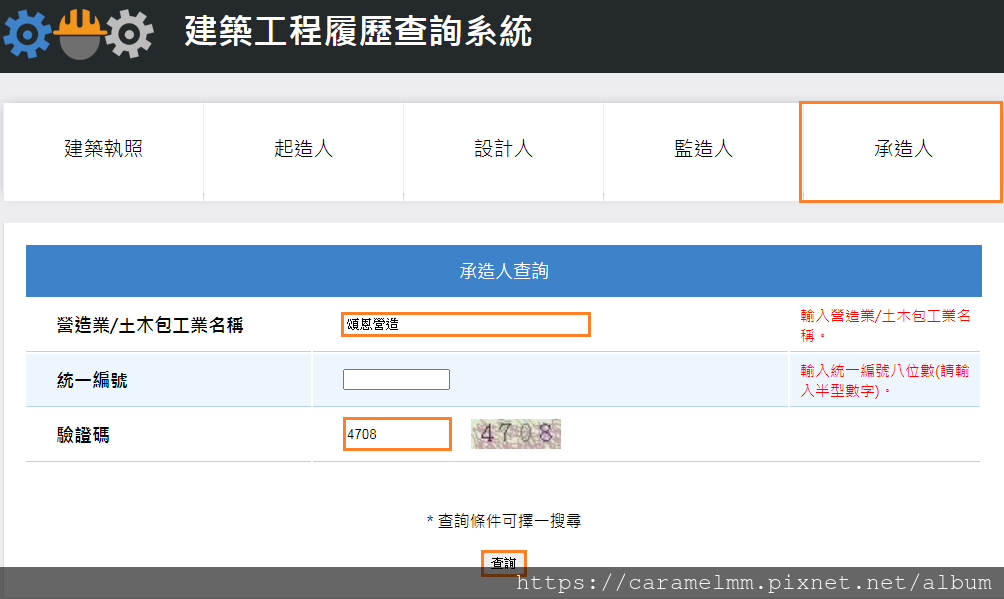Click the note 查詢條件可擇一搜尋
1004x599 pixels.
click(504, 521)
